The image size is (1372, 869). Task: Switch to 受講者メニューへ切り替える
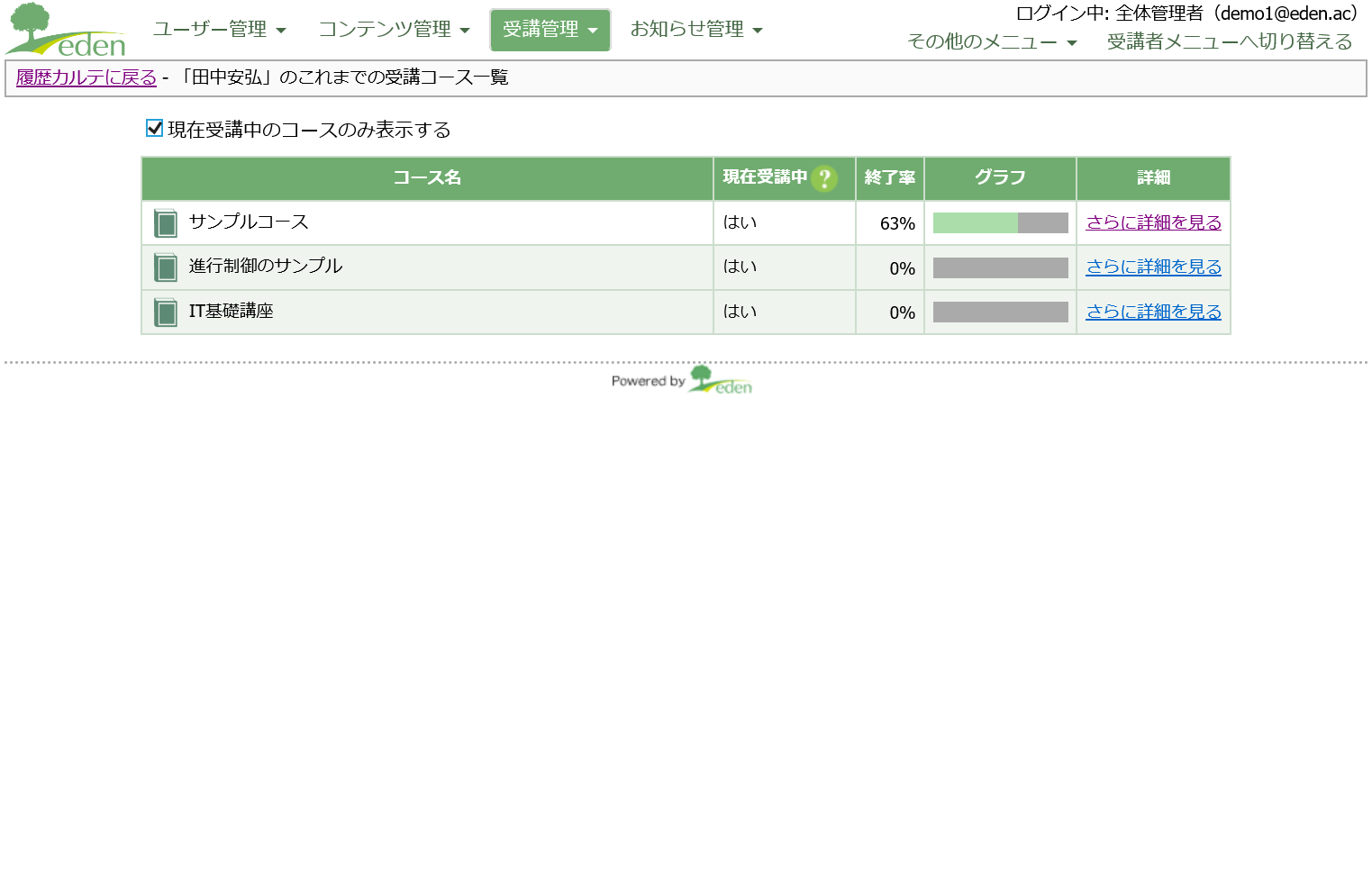tap(1230, 42)
